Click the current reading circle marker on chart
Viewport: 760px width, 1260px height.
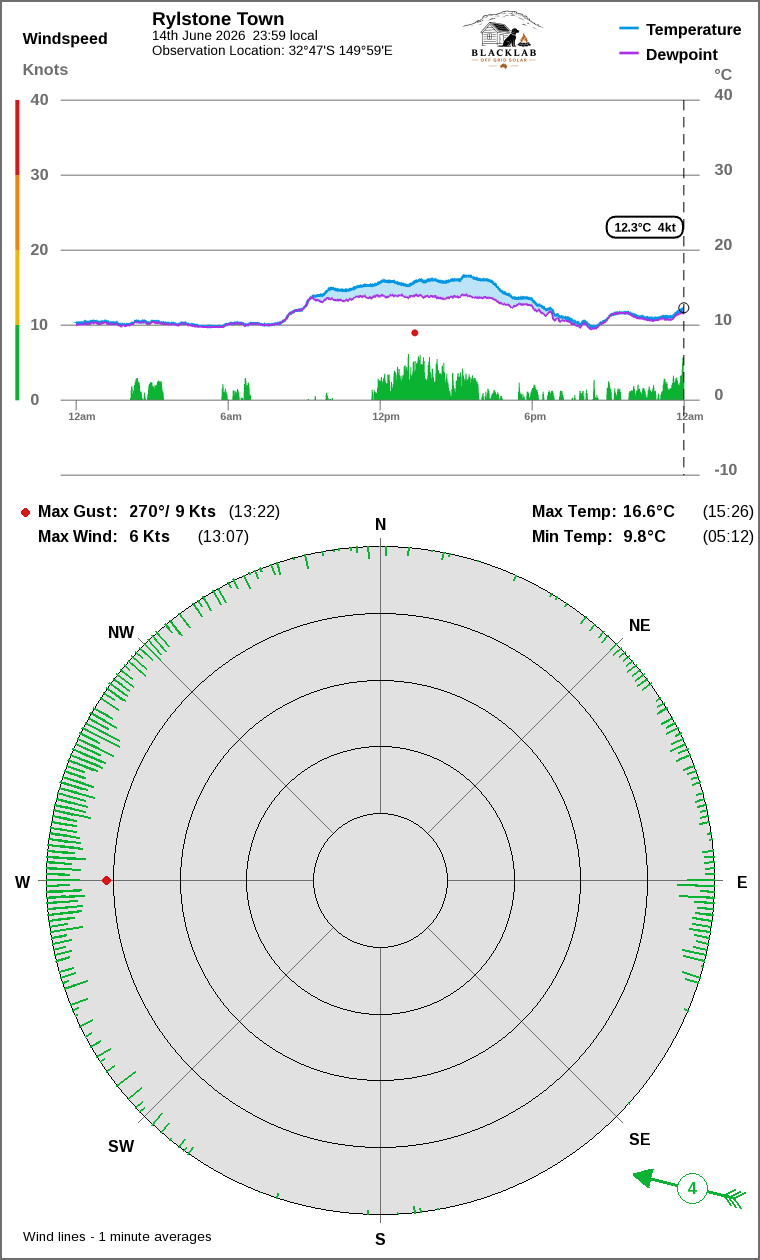[x=684, y=308]
